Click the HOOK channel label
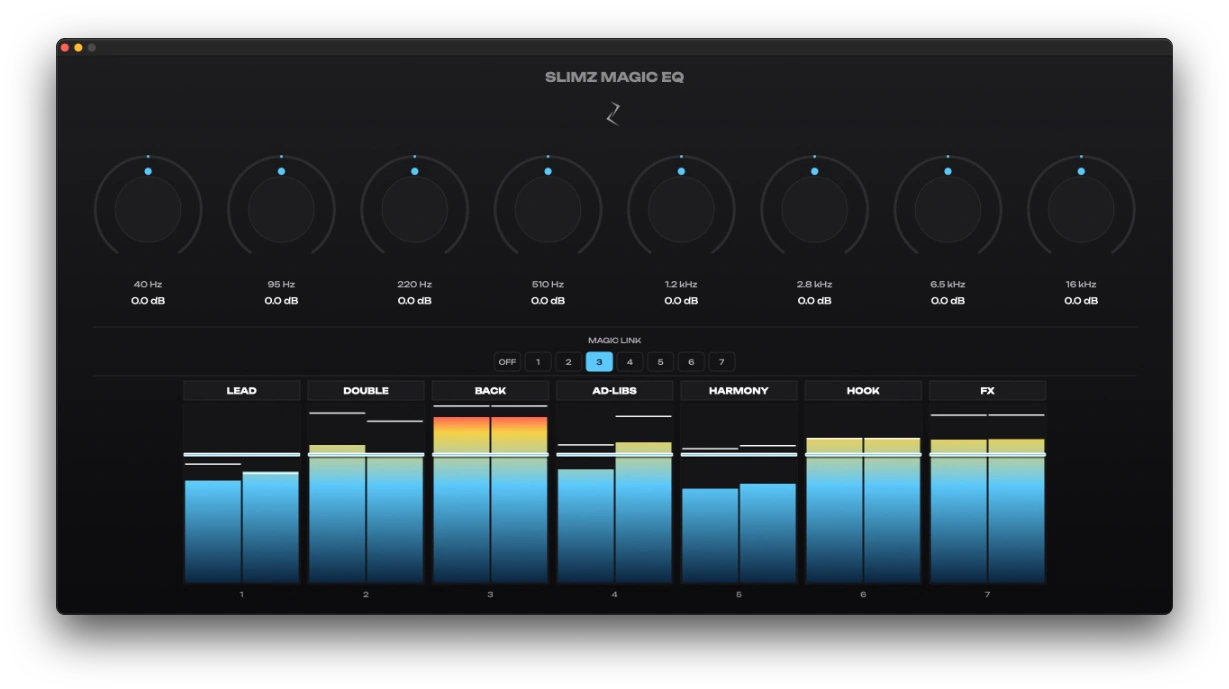Image resolution: width=1229 pixels, height=689 pixels. [x=863, y=391]
